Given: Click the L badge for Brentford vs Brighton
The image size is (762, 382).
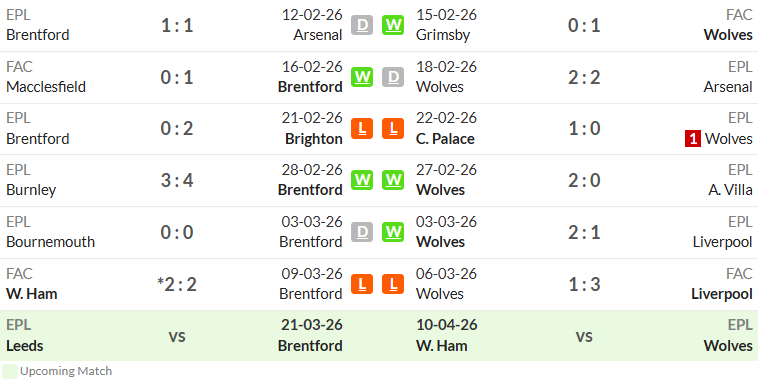Looking at the screenshot, I should pyautogui.click(x=362, y=129).
